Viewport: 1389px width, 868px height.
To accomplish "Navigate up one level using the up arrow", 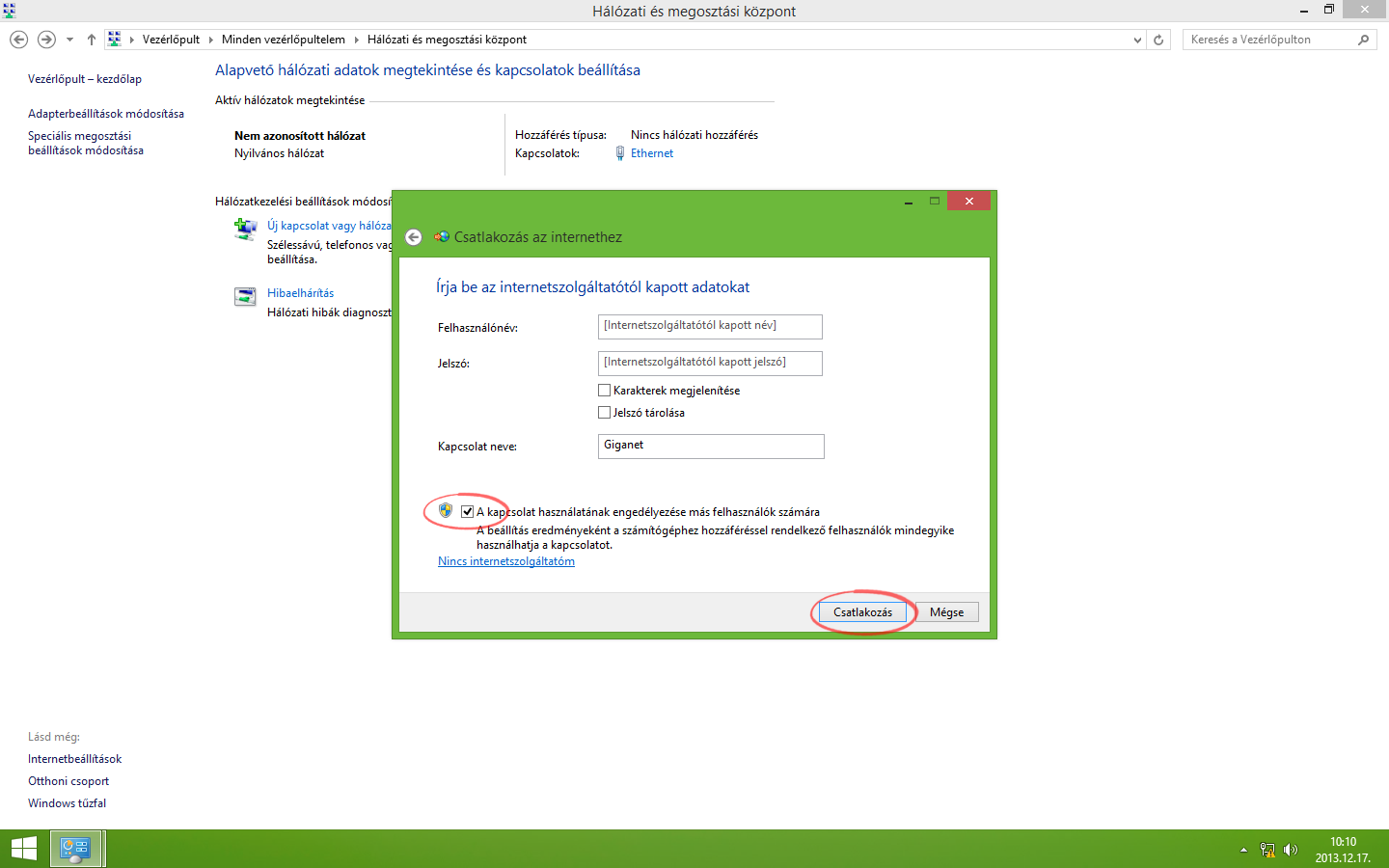I will point(91,40).
